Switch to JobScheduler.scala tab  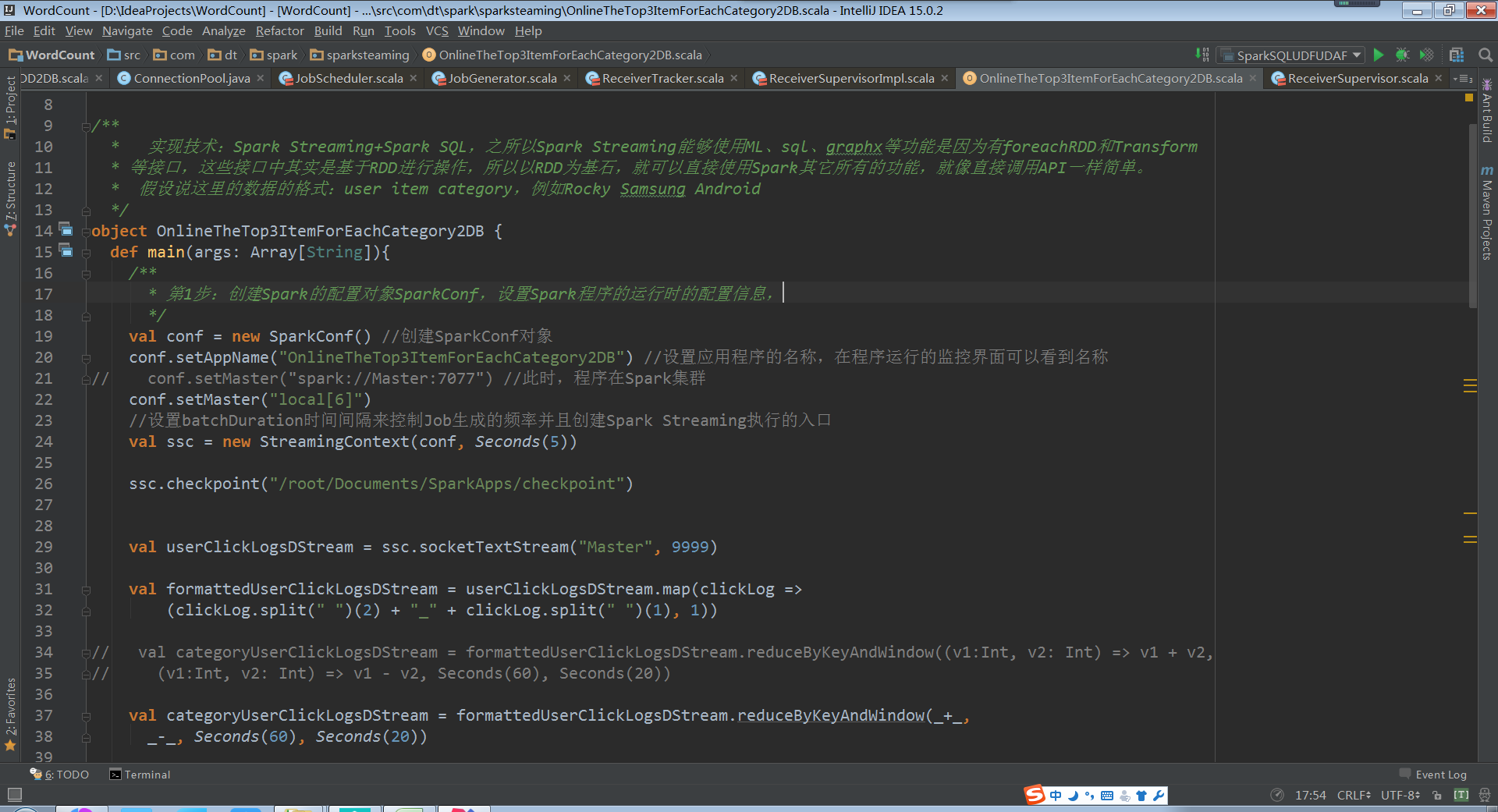tap(349, 78)
